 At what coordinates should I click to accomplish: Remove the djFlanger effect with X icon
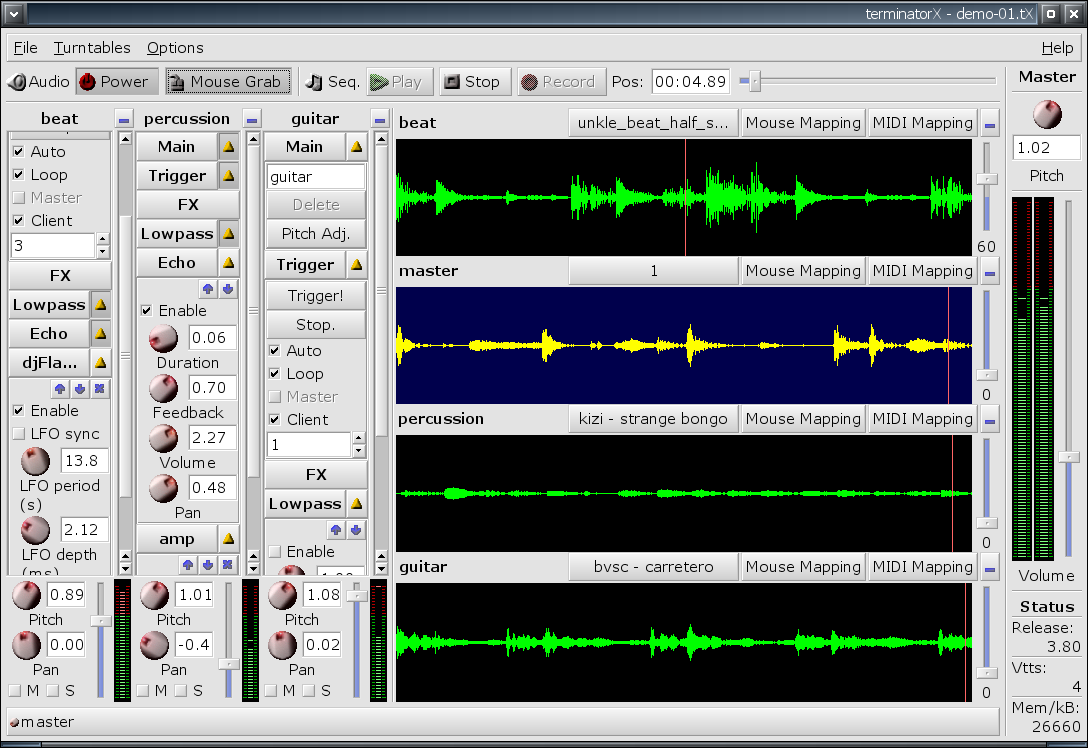[x=100, y=389]
